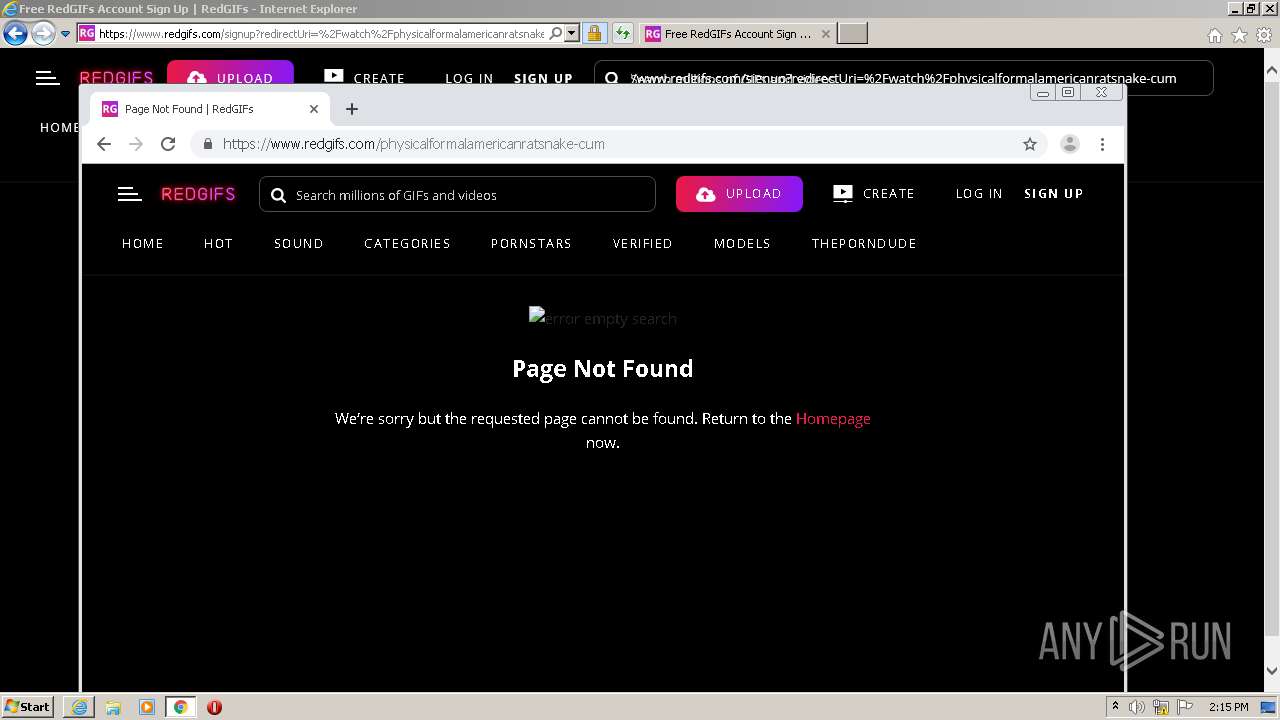Click IE scrollbar down arrow
The height and width of the screenshot is (720, 1280).
(1272, 671)
